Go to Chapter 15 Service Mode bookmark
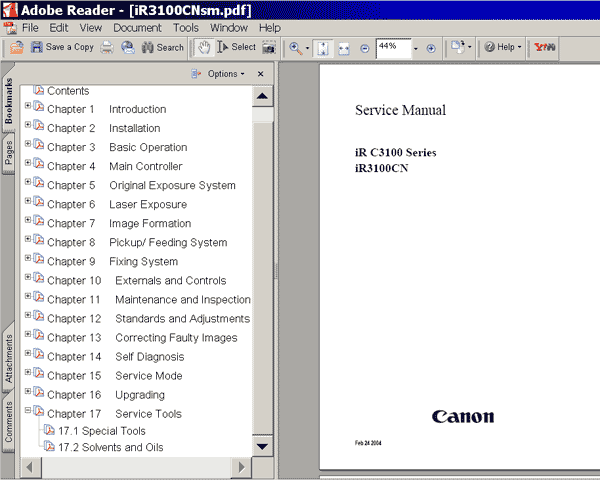 pos(114,376)
